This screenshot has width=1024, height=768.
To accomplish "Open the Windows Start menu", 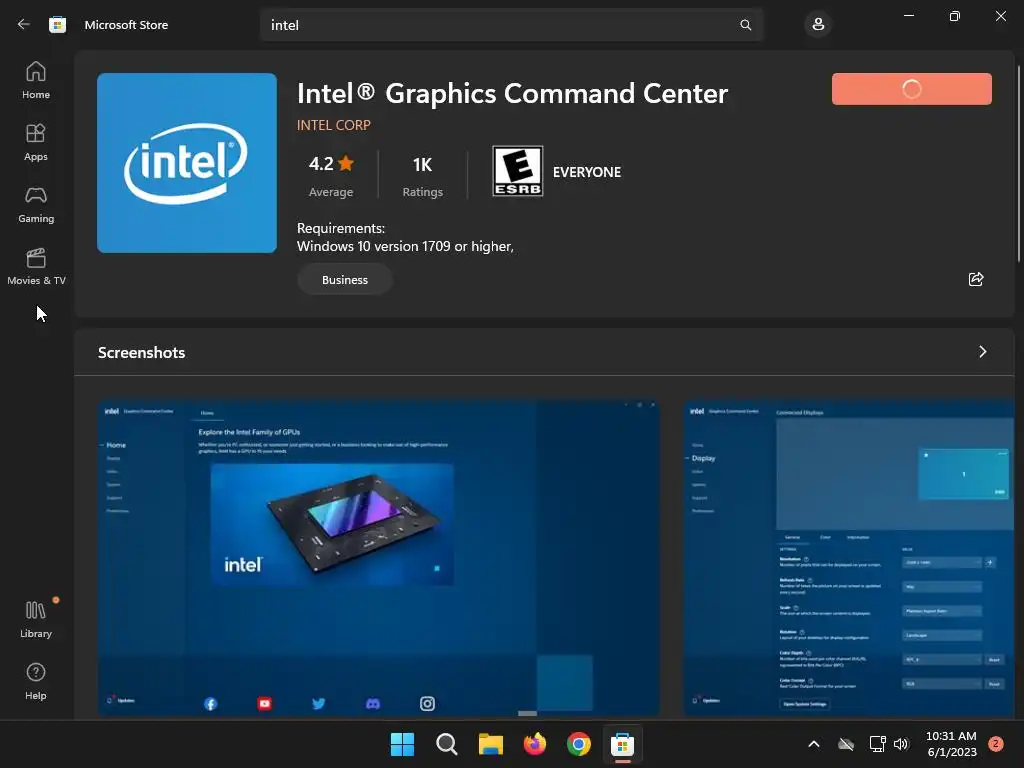I will pyautogui.click(x=402, y=744).
